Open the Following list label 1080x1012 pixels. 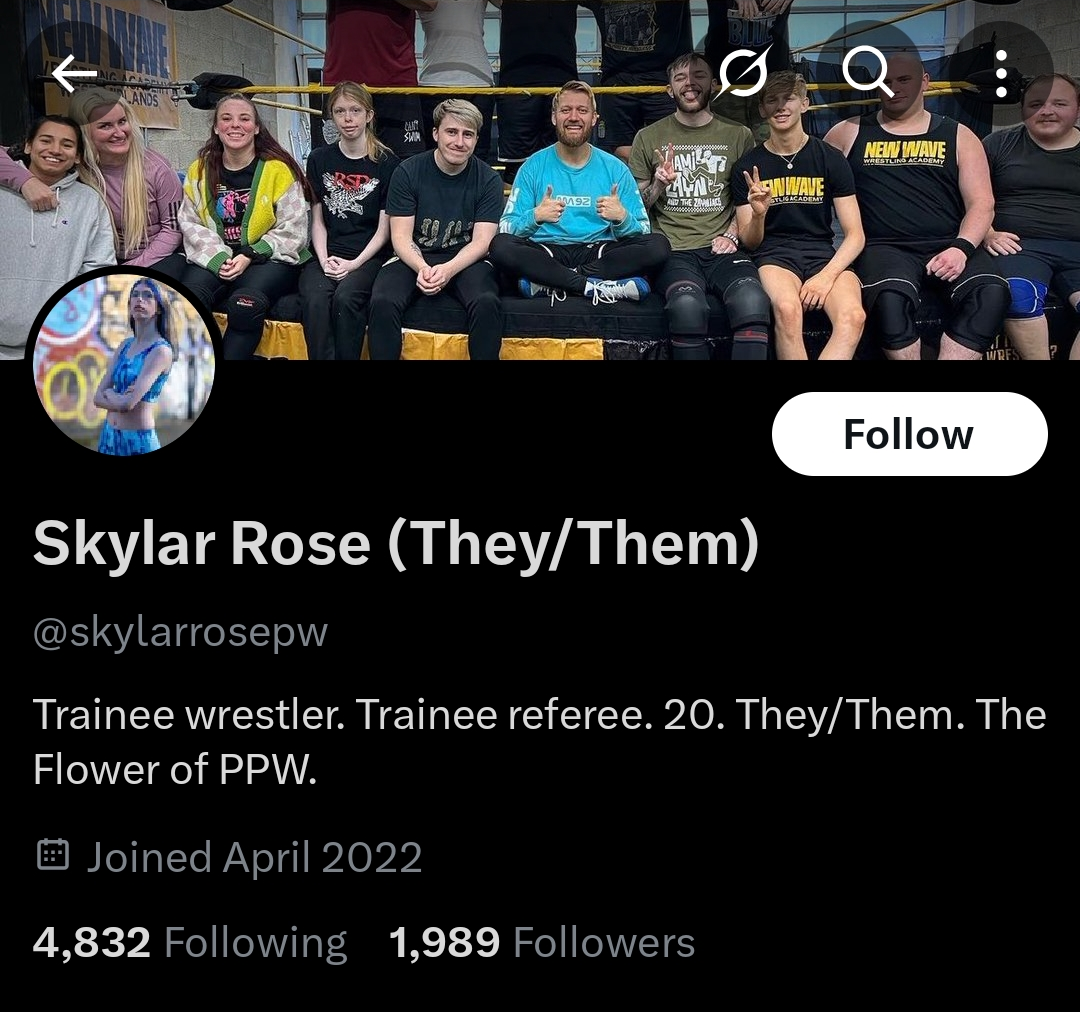click(256, 944)
